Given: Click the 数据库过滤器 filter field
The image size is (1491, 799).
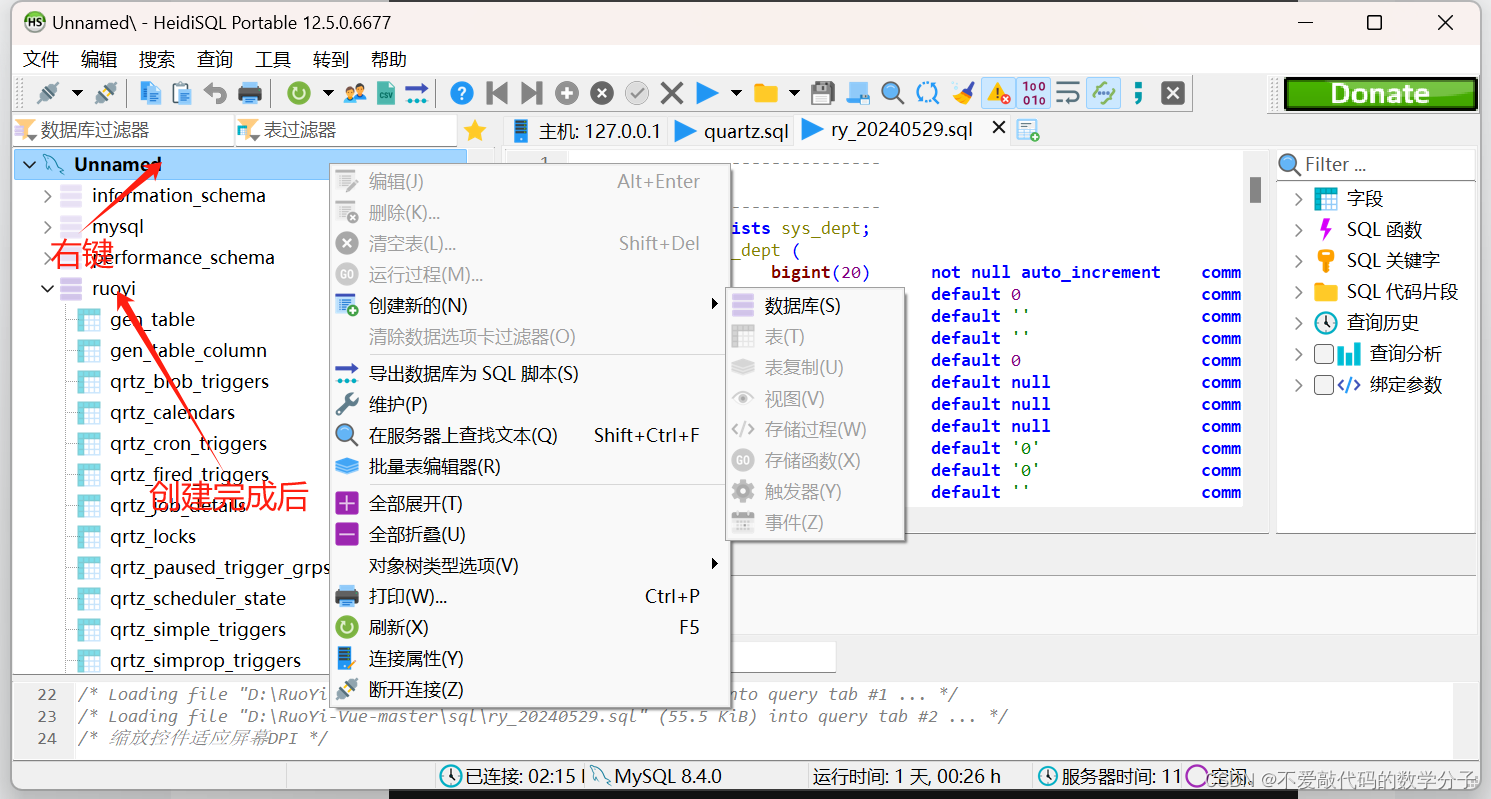Looking at the screenshot, I should [122, 130].
